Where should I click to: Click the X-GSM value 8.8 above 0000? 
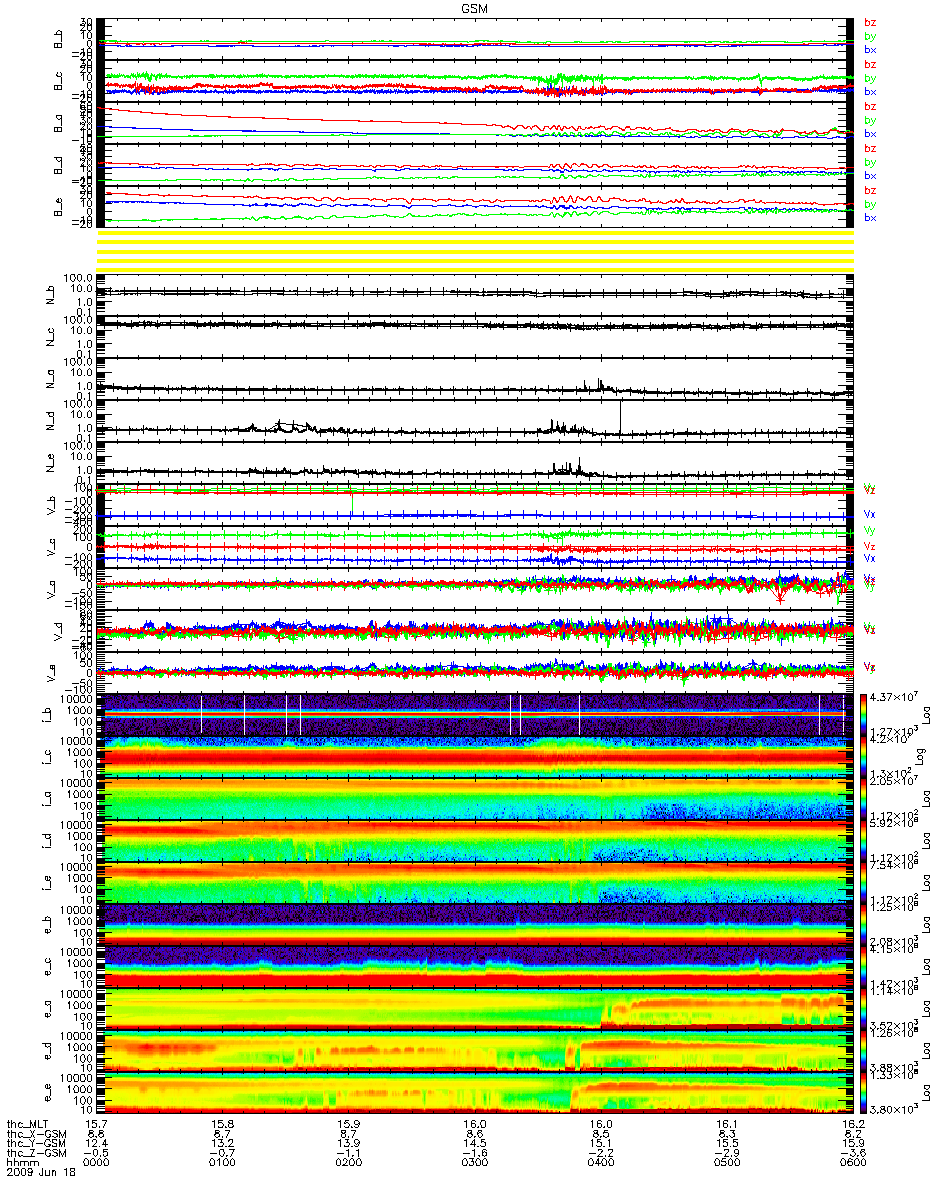pos(96,1132)
